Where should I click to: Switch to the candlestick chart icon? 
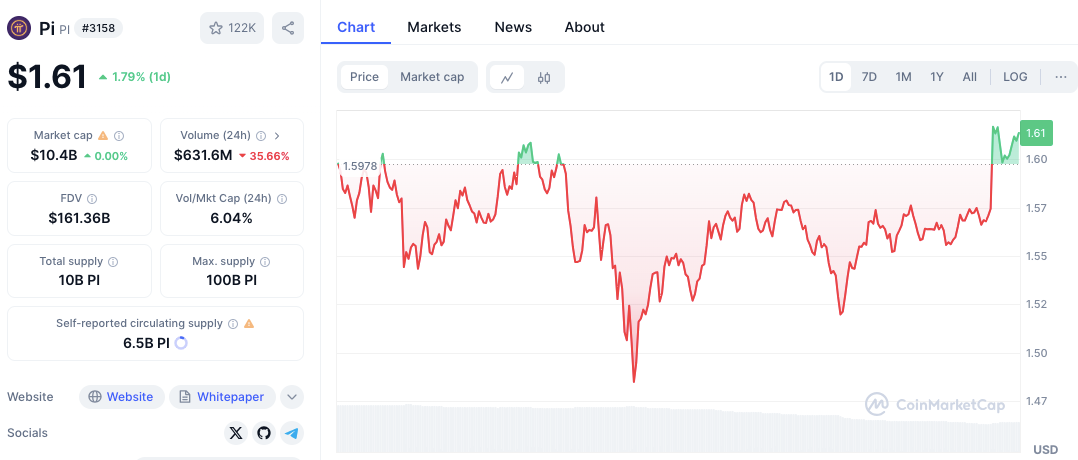(x=544, y=77)
